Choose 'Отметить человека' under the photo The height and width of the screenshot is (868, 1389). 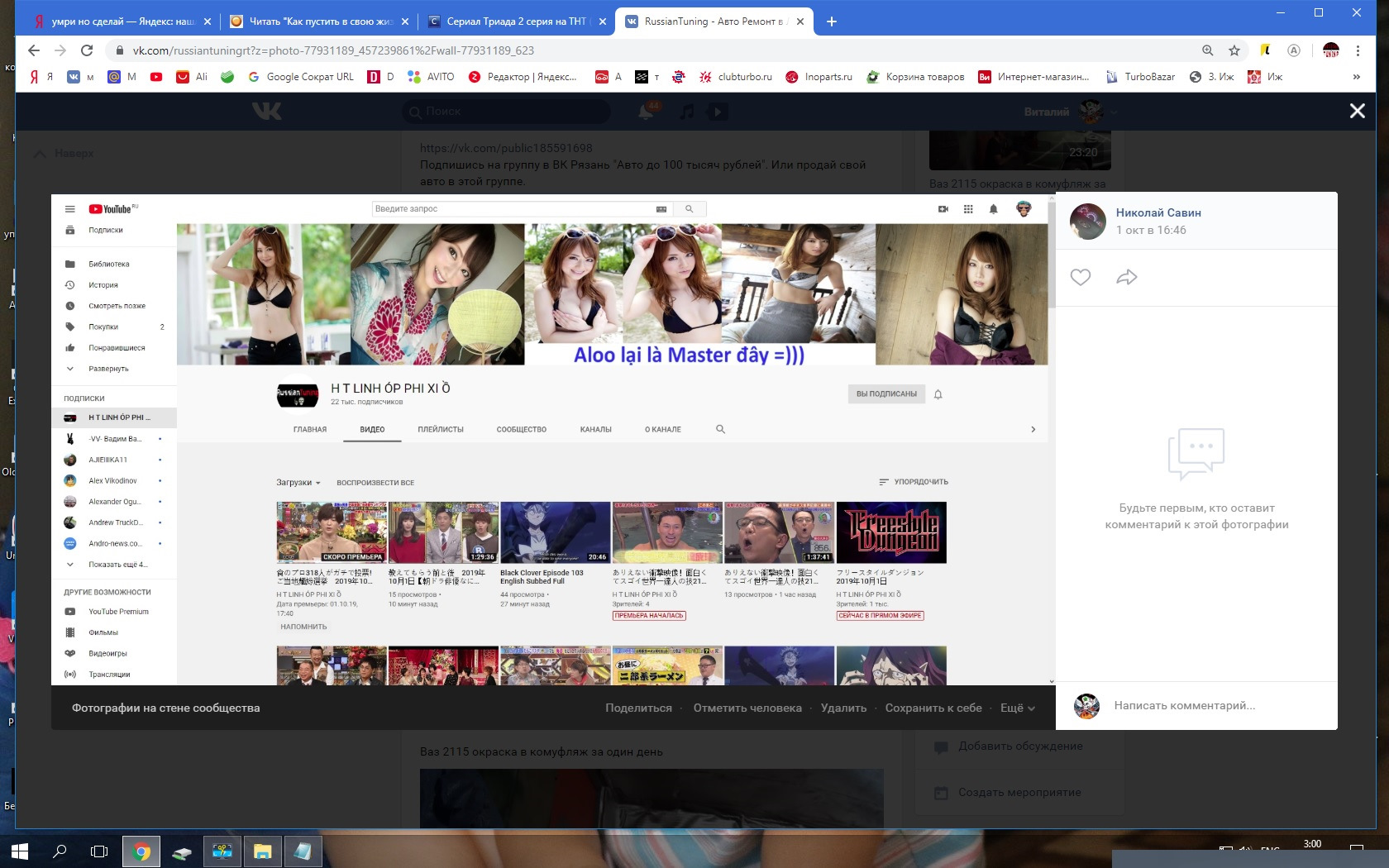[747, 708]
